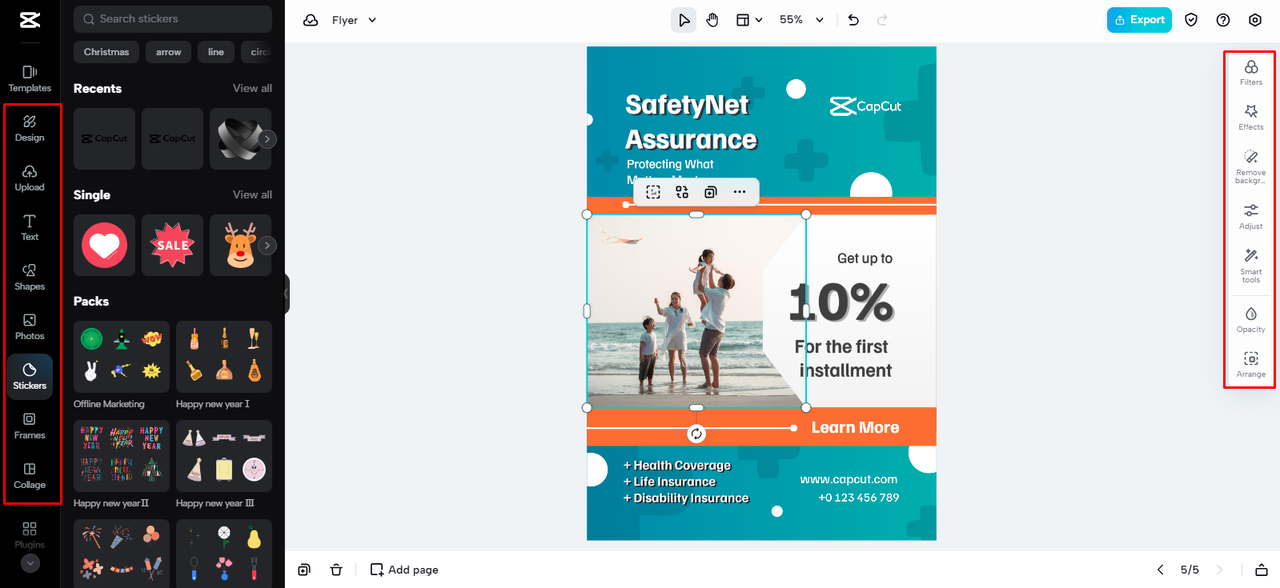Open Effects in right toolbar
The height and width of the screenshot is (588, 1280).
pyautogui.click(x=1251, y=117)
